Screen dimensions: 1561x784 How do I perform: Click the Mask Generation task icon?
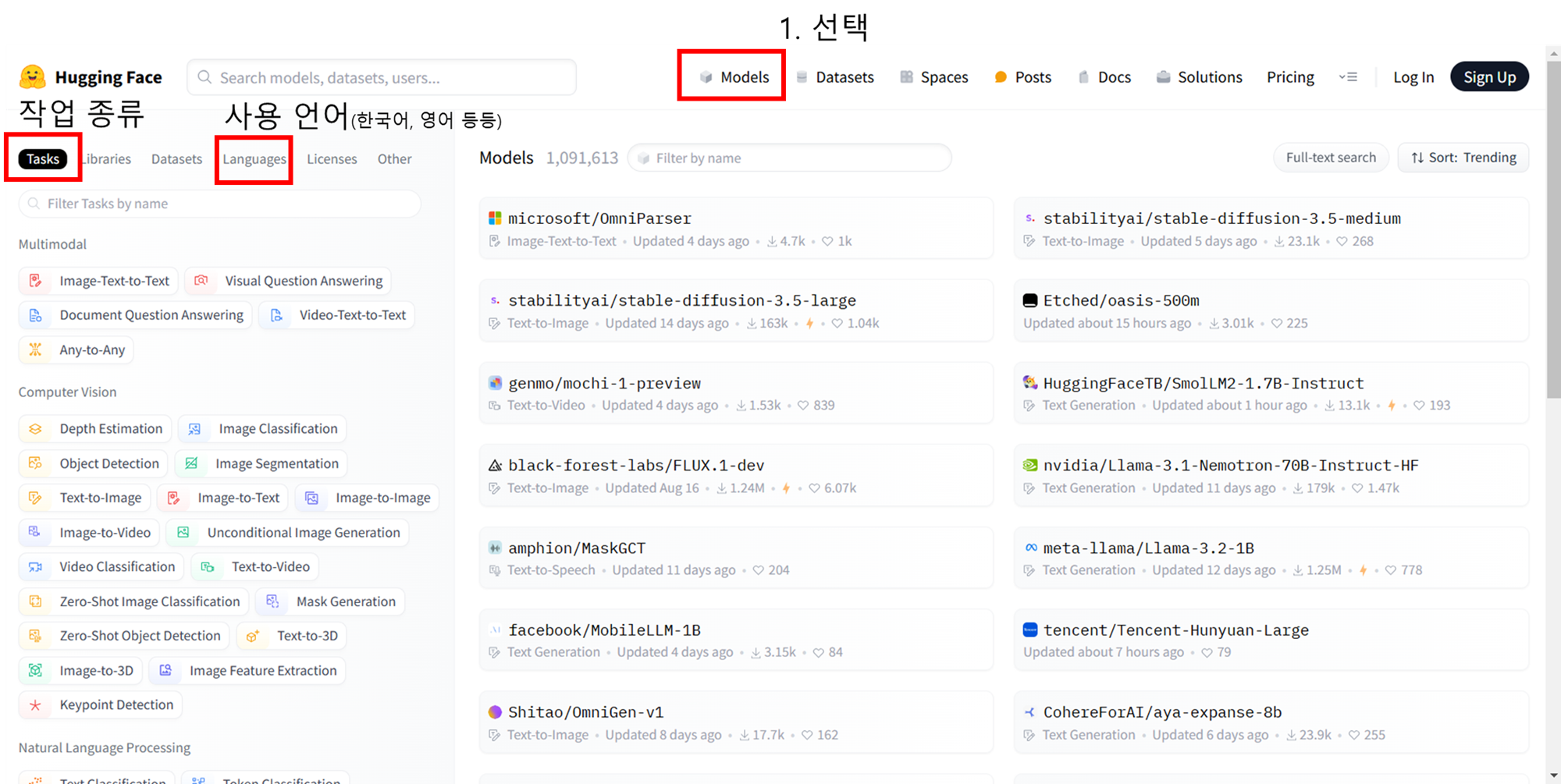[272, 601]
